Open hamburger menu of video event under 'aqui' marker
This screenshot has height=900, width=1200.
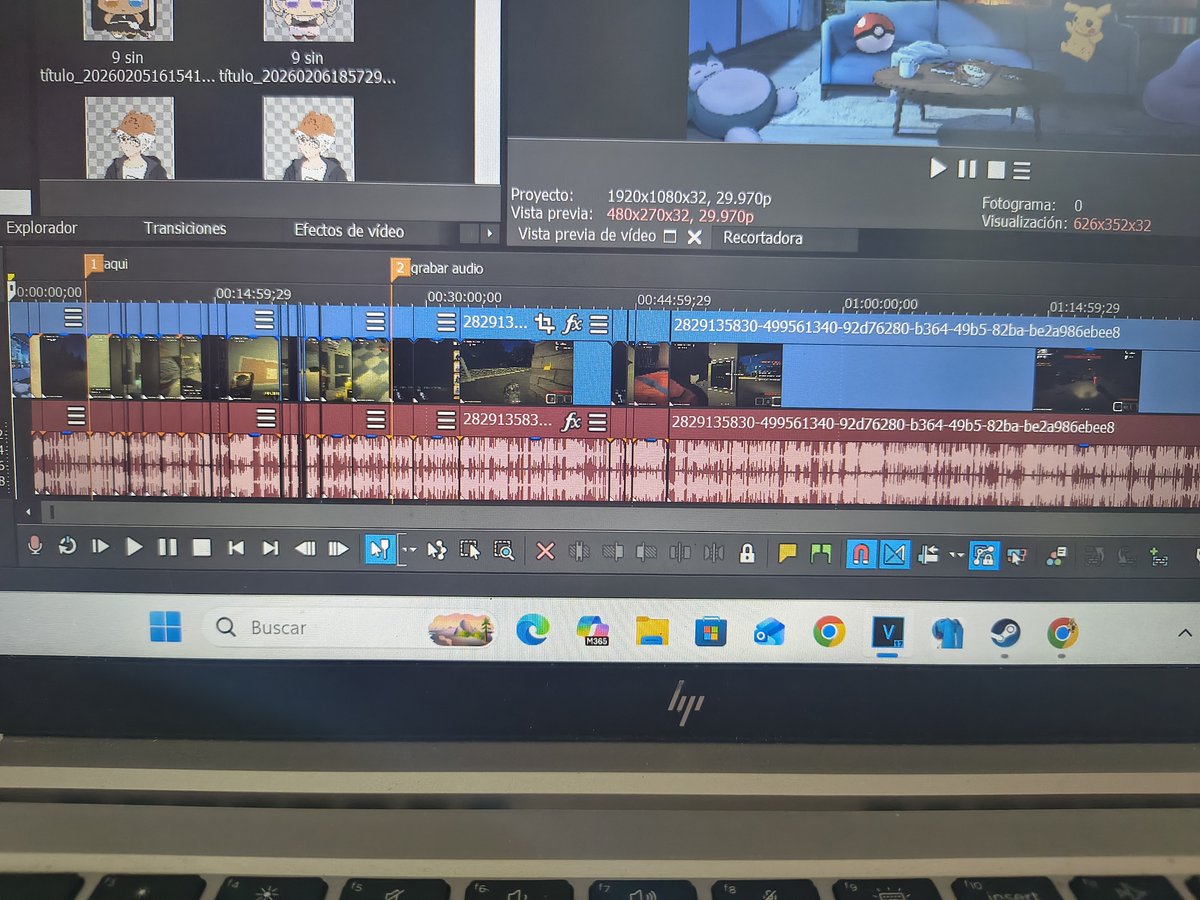(x=75, y=318)
